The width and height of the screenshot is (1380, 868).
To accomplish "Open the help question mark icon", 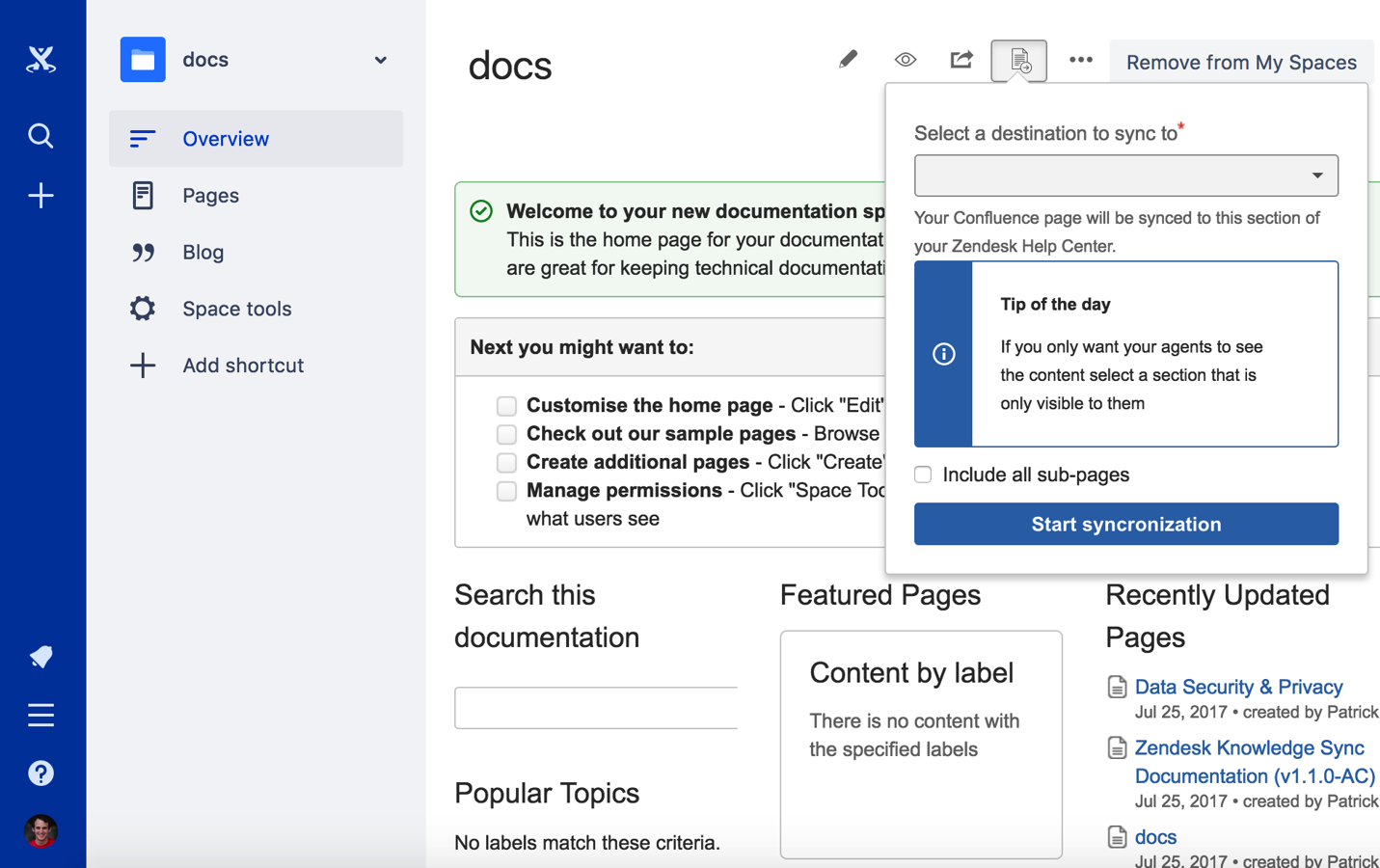I will coord(41,773).
